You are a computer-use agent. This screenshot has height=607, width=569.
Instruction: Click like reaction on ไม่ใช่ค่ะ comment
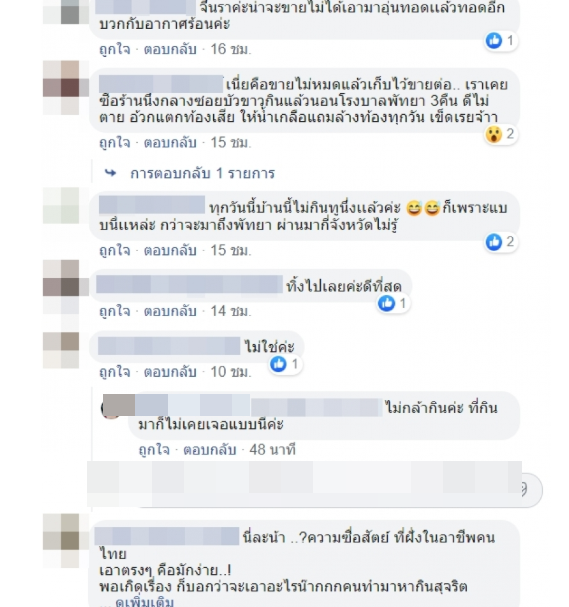point(278,364)
